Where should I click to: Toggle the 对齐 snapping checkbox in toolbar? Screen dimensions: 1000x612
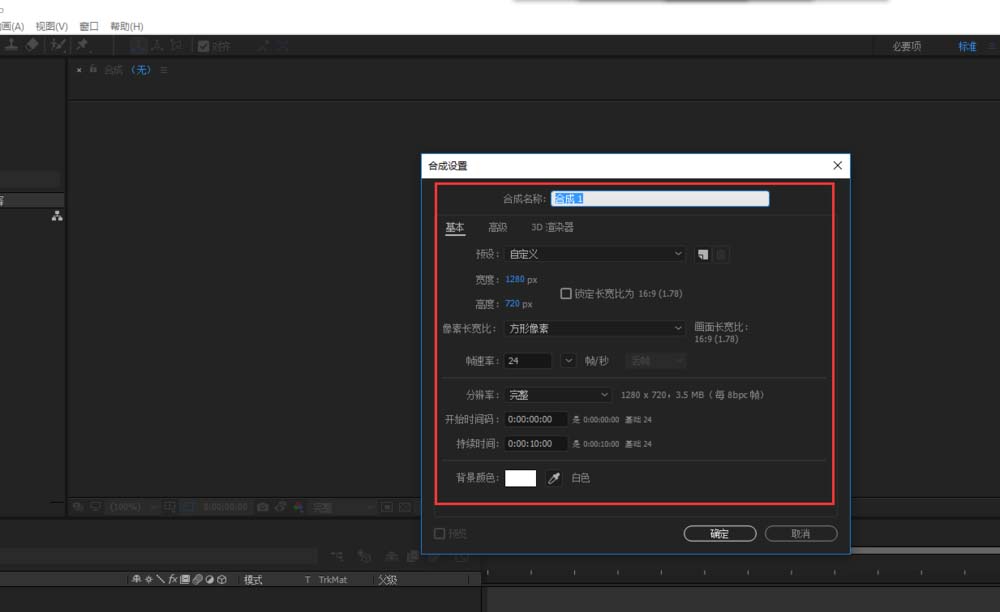pos(204,46)
